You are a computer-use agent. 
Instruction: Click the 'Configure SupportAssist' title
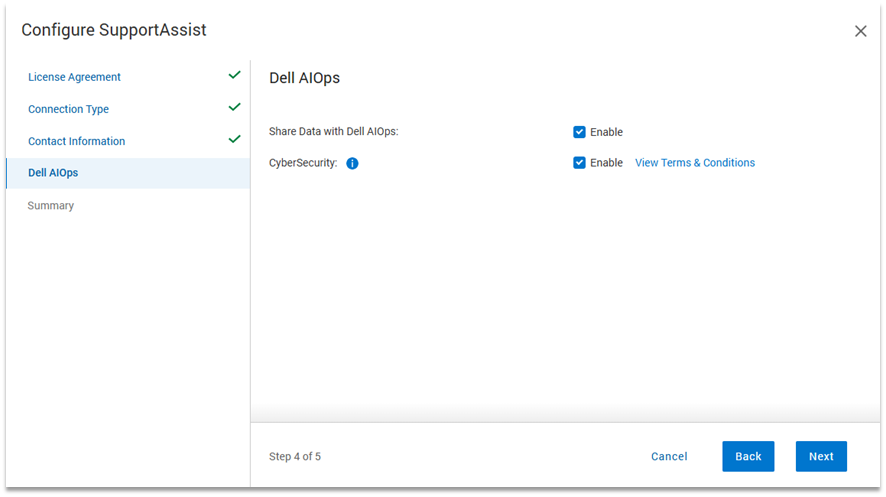(114, 30)
